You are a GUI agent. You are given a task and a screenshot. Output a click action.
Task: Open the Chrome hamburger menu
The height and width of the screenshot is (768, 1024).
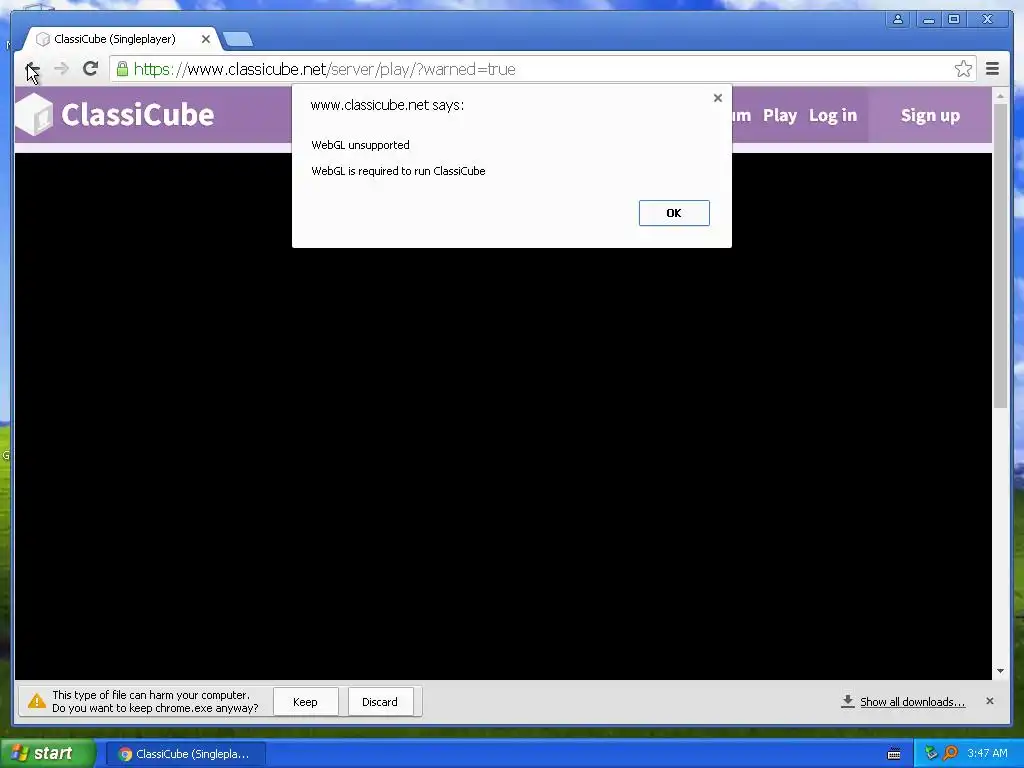[x=992, y=69]
